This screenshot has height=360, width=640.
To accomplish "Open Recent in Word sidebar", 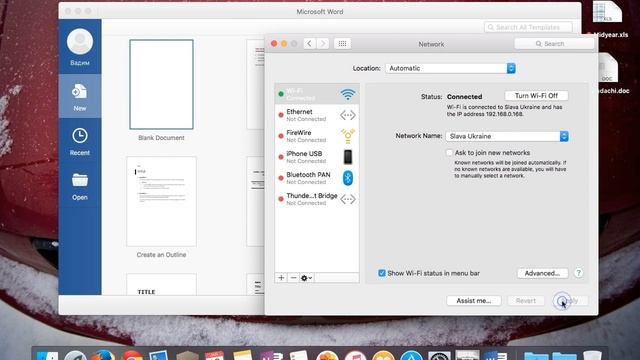I will (80, 141).
